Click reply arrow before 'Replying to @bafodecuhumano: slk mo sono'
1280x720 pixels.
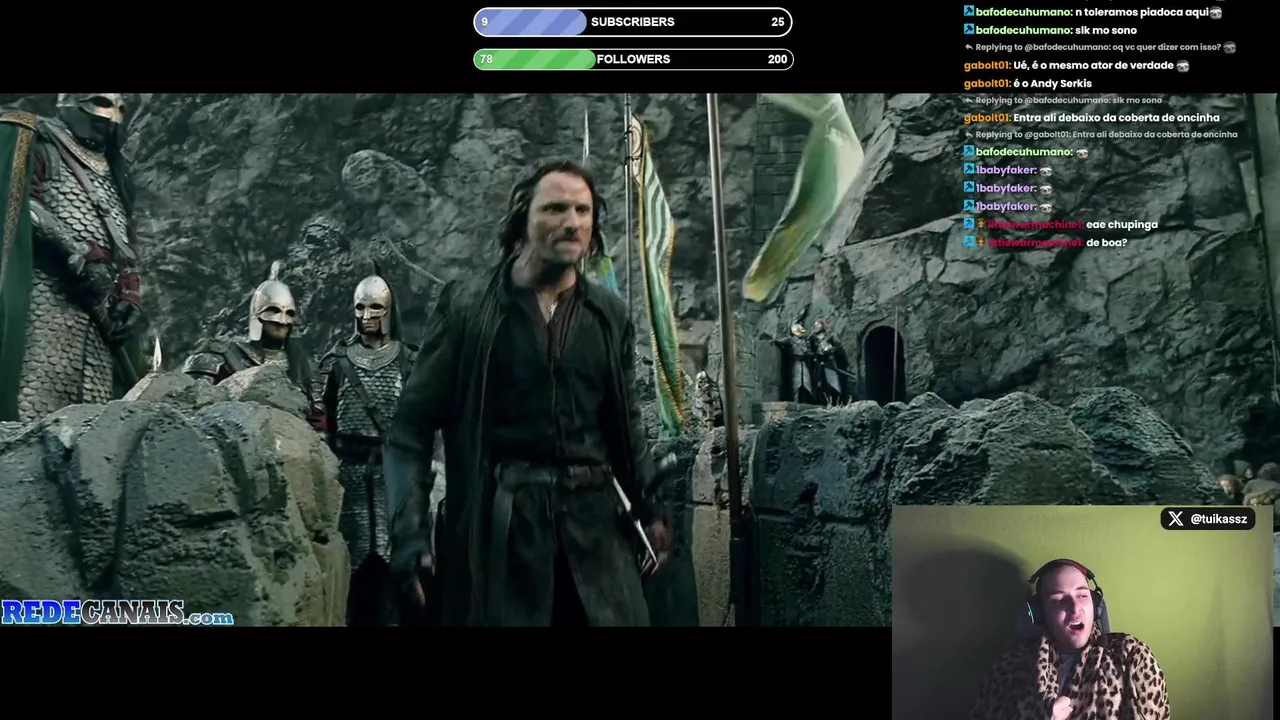tap(969, 100)
